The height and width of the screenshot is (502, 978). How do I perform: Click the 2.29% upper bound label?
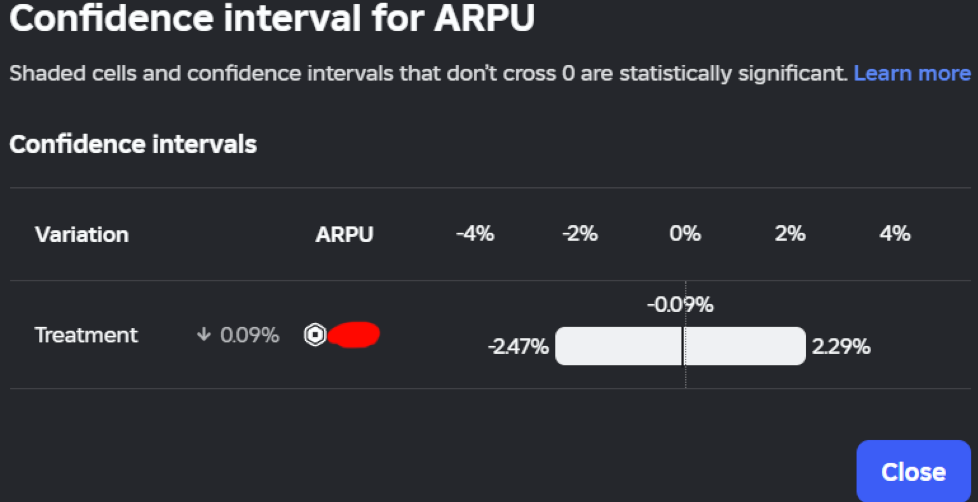tap(841, 347)
